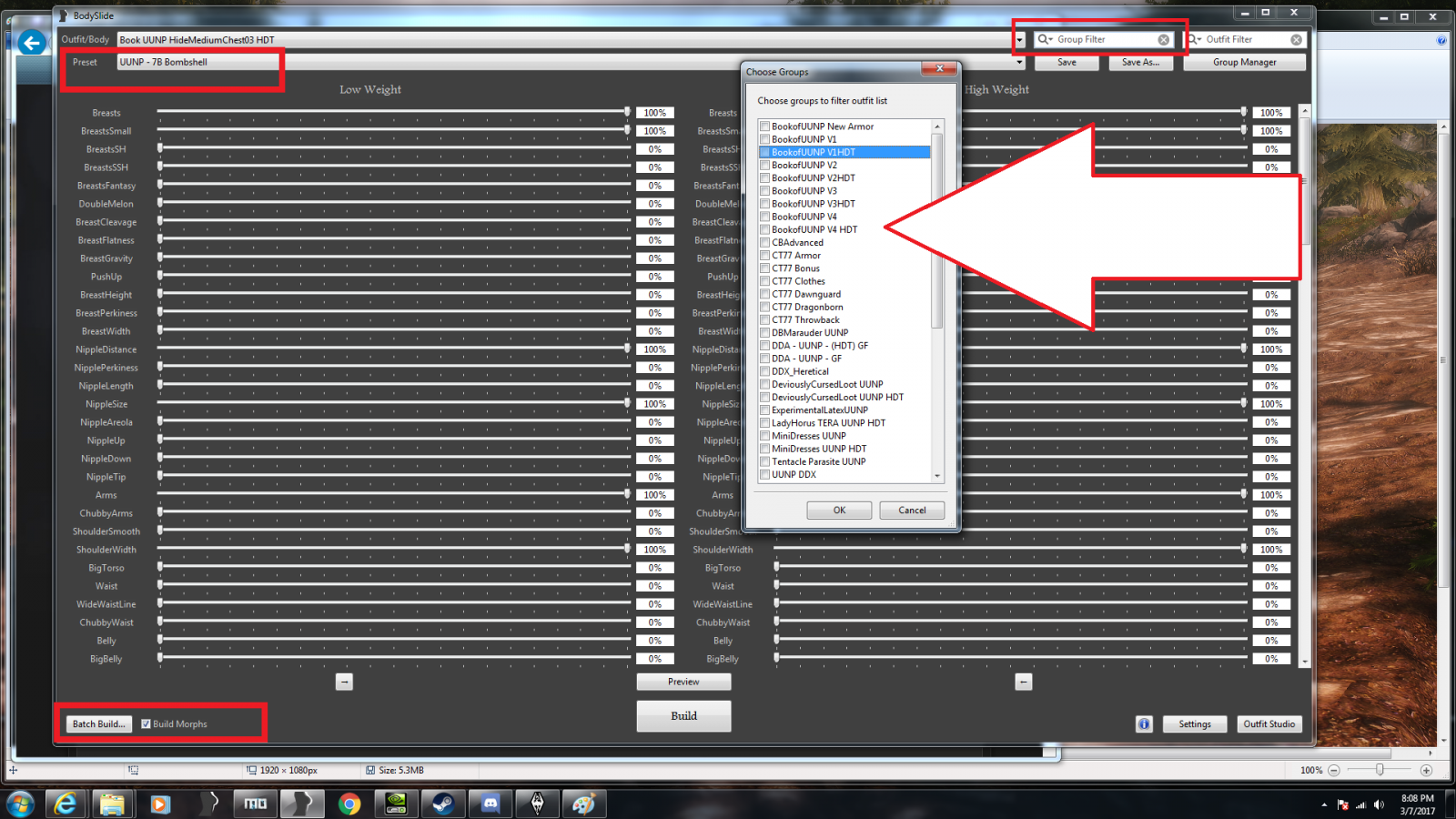This screenshot has width=1456, height=819.
Task: Check the BookofUUNP New Armor group
Action: tap(765, 126)
